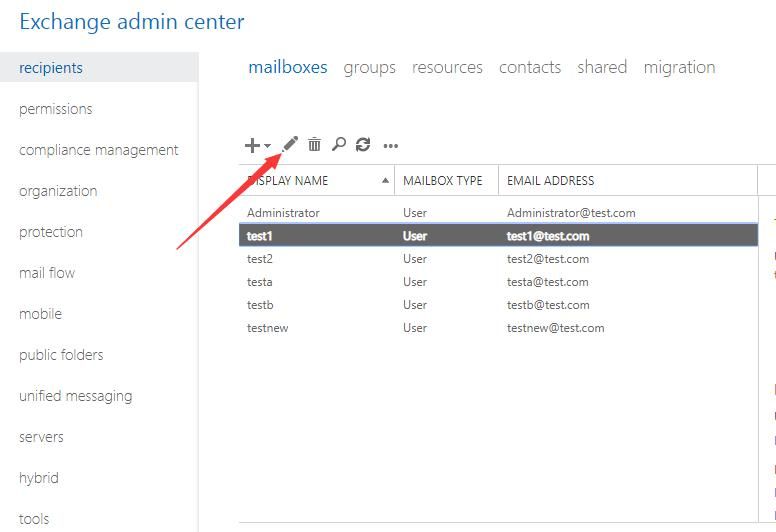Click the New mailbox plus icon
Image resolution: width=776 pixels, height=532 pixels.
coord(252,145)
